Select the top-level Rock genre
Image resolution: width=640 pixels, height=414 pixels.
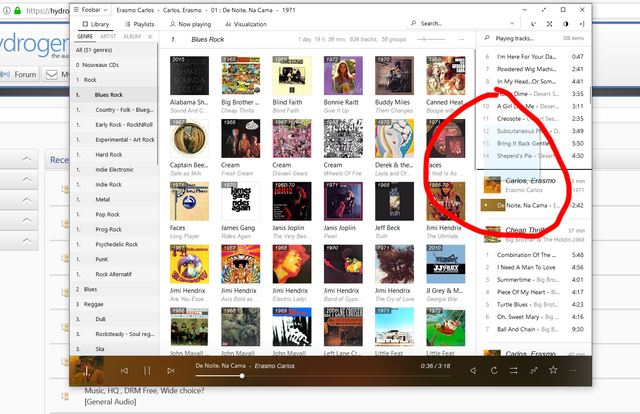pyautogui.click(x=114, y=80)
